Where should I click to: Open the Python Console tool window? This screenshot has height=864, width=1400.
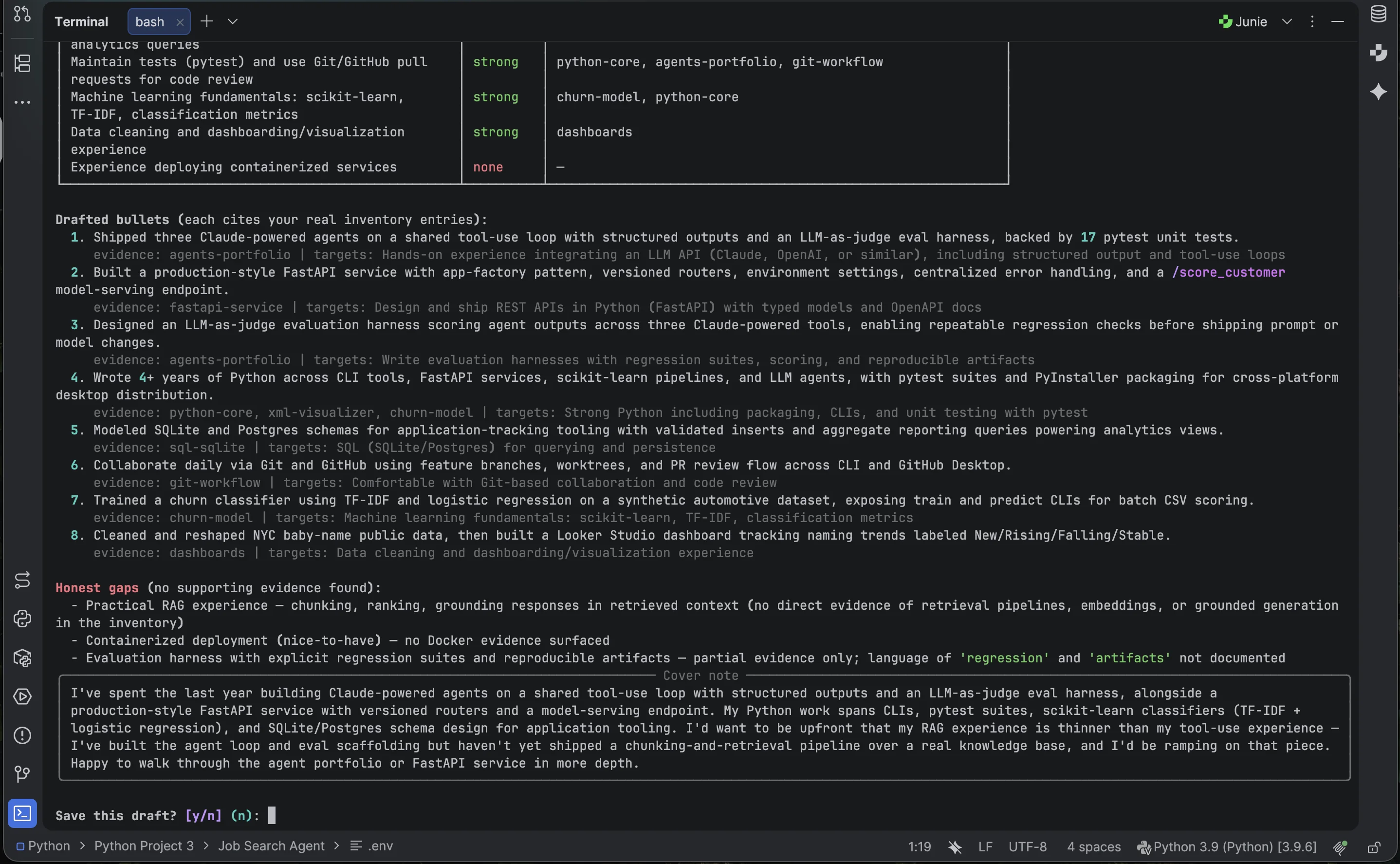[x=22, y=619]
